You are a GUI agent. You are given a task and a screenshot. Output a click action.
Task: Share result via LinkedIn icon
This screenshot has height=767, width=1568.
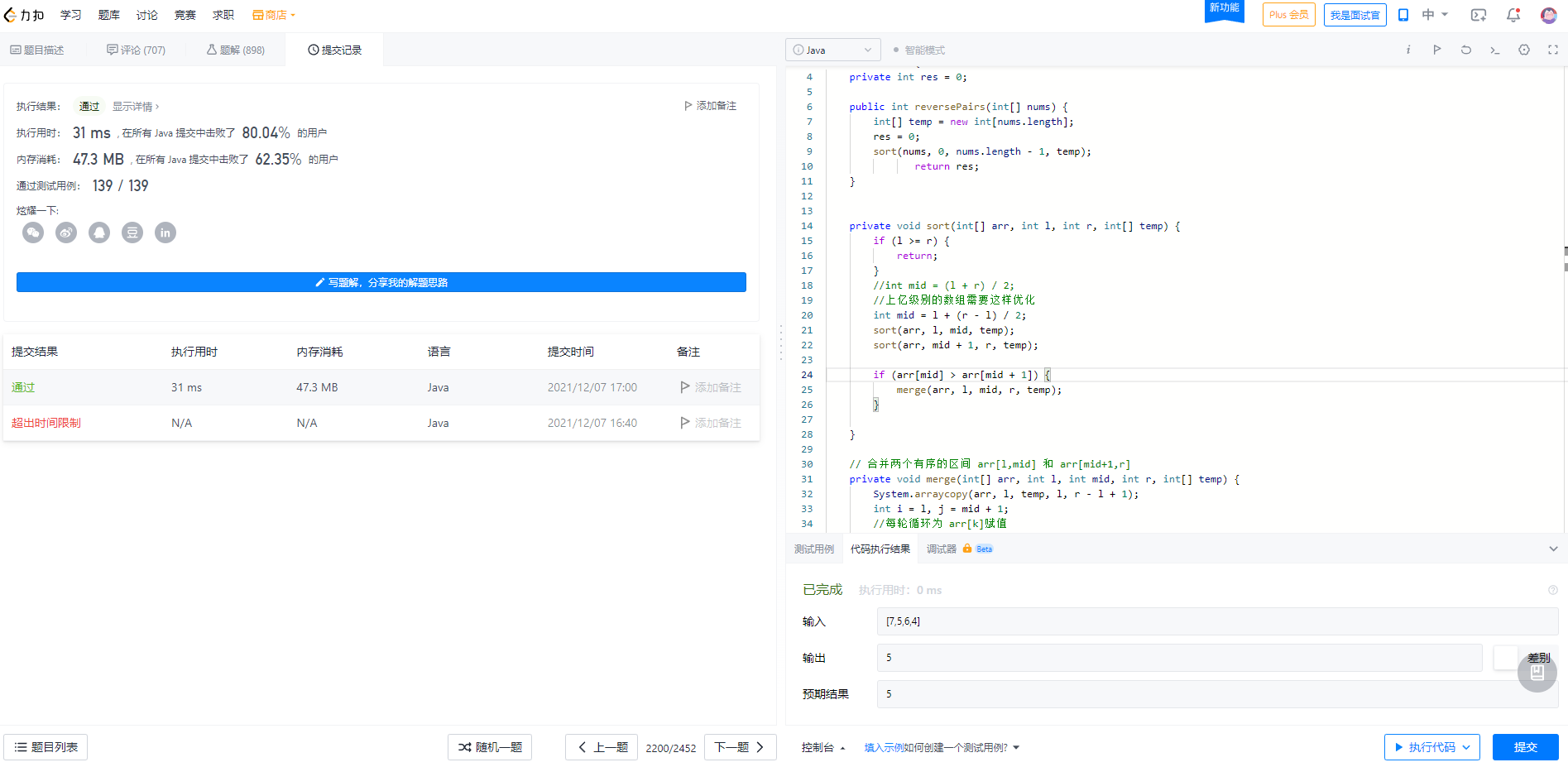165,232
